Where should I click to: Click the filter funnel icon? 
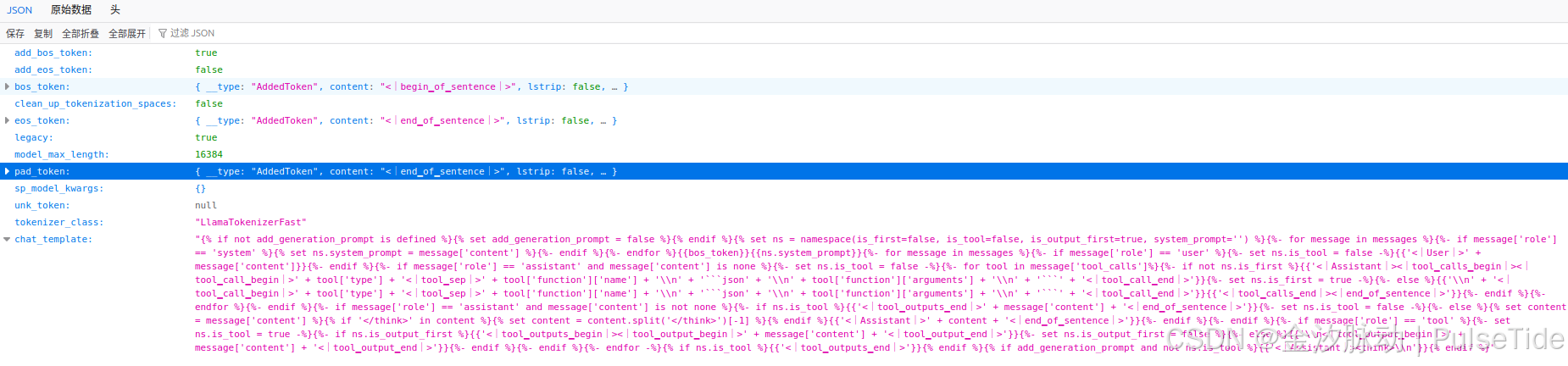tap(163, 33)
